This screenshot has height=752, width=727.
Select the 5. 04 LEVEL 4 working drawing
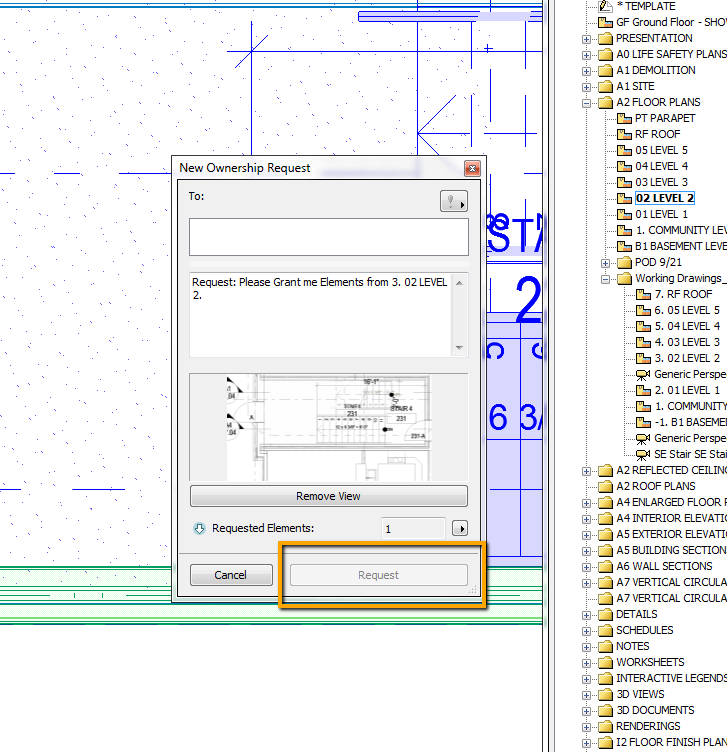(x=687, y=326)
